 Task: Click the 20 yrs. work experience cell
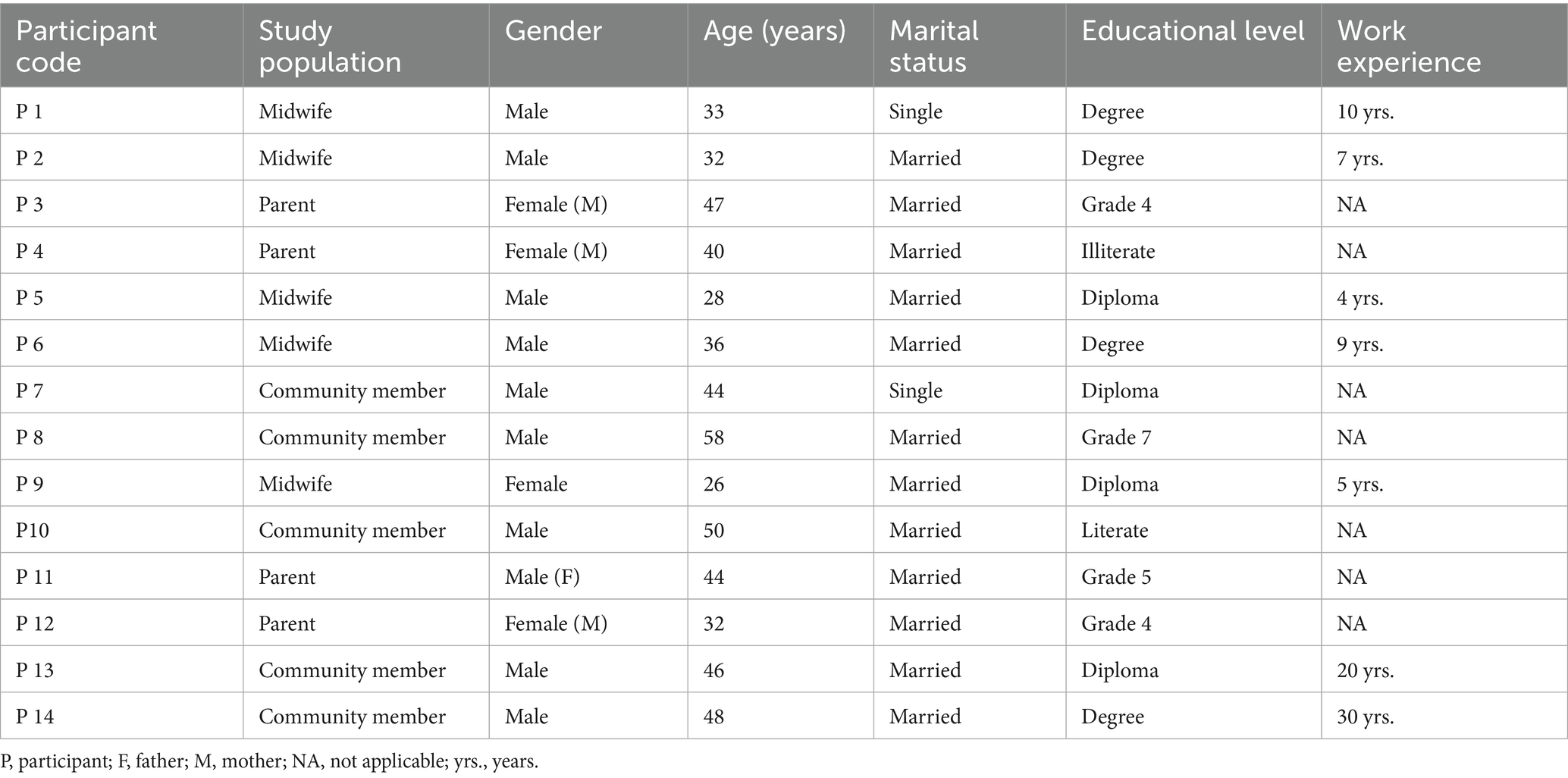tap(1444, 670)
